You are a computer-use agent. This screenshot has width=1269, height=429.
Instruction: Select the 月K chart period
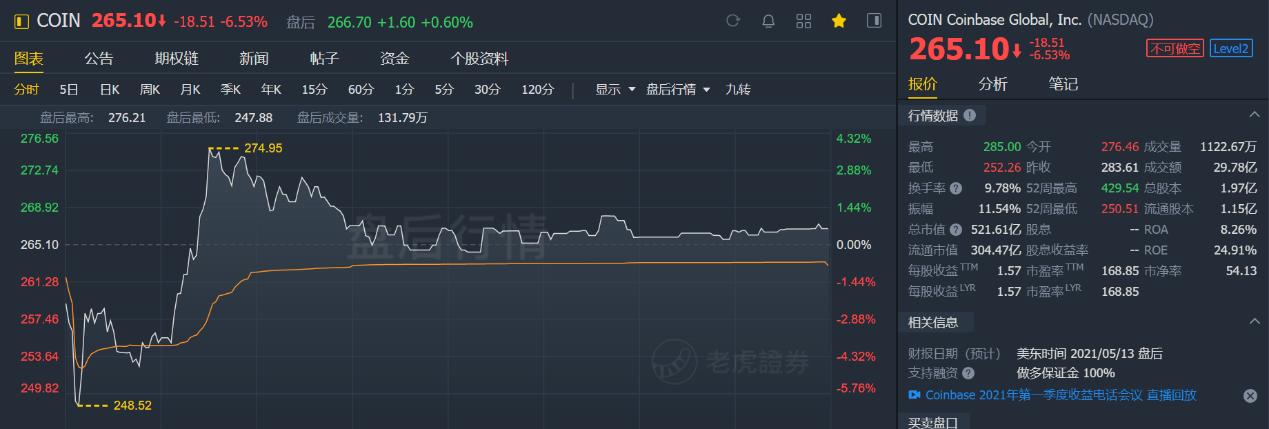(190, 89)
